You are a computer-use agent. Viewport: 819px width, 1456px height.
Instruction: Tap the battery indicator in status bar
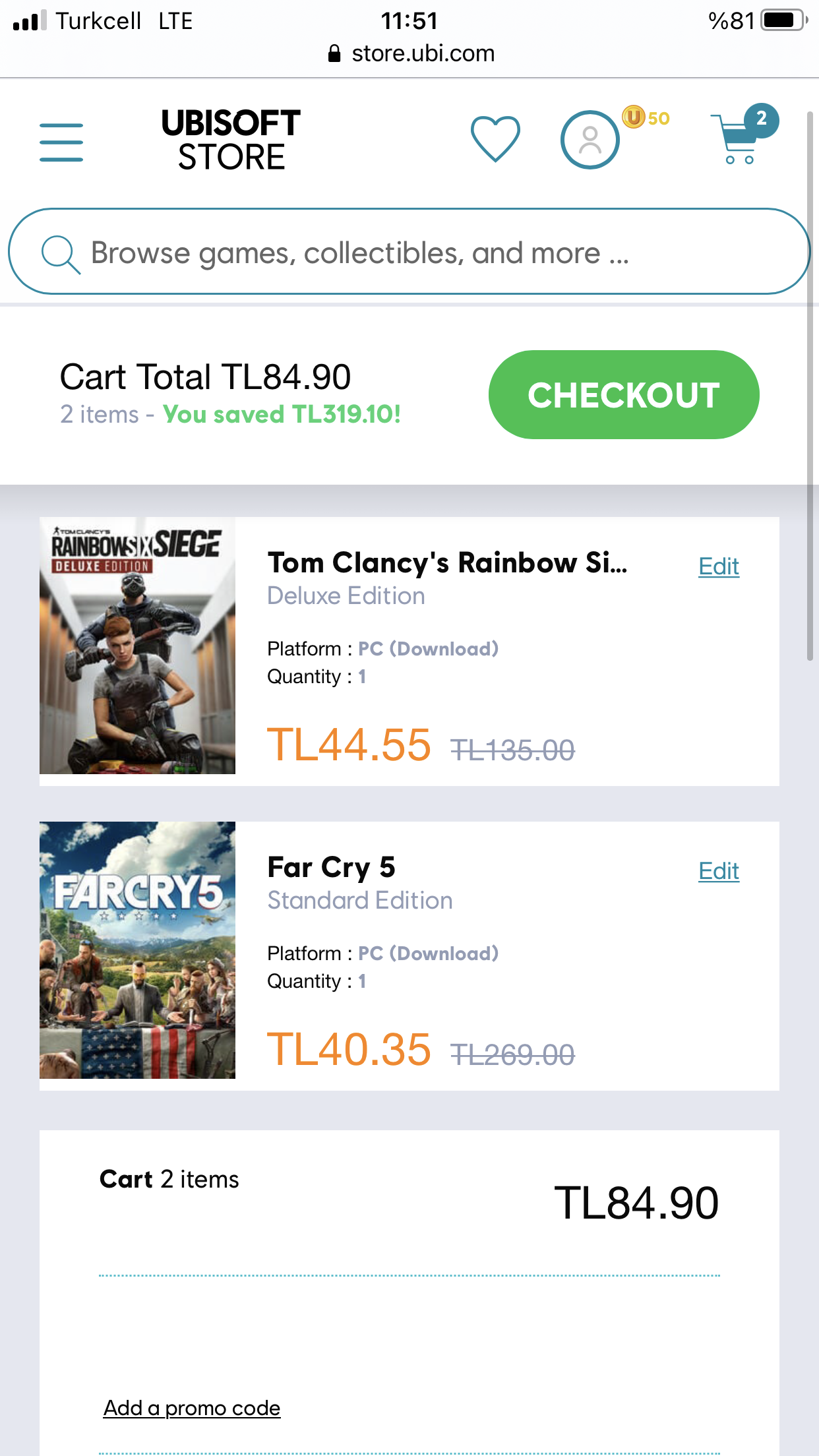[783, 20]
